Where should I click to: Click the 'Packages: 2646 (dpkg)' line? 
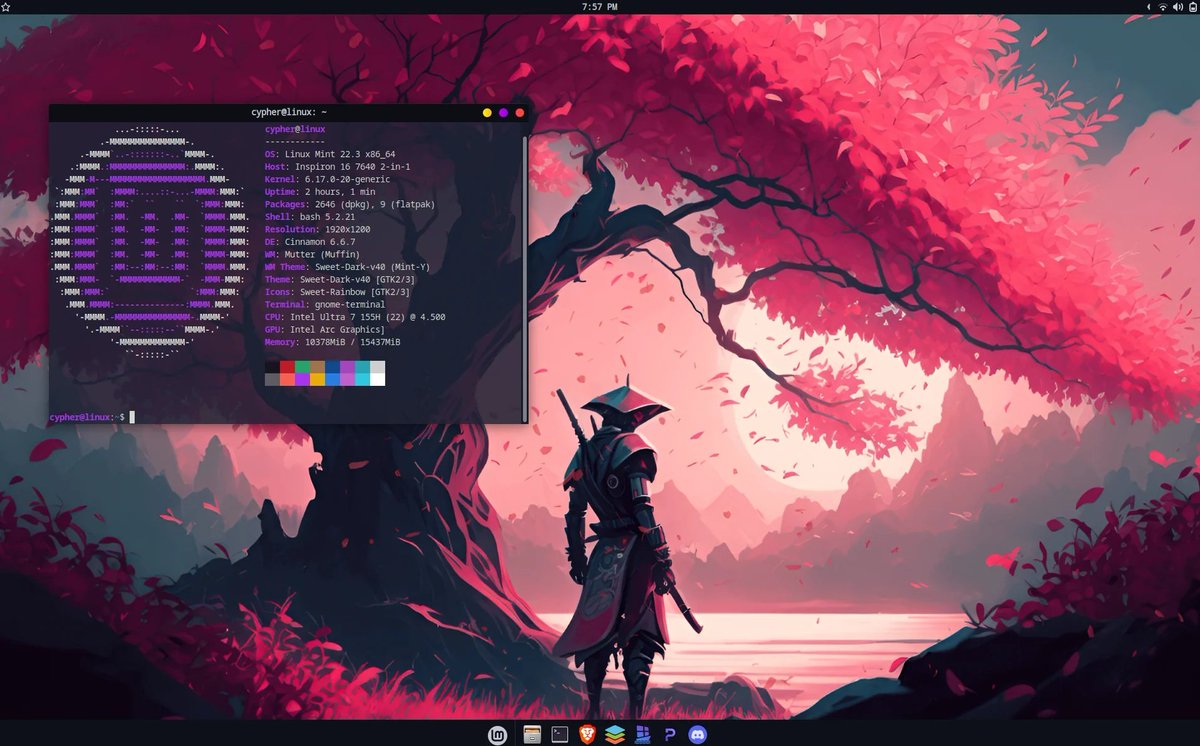[x=348, y=204]
